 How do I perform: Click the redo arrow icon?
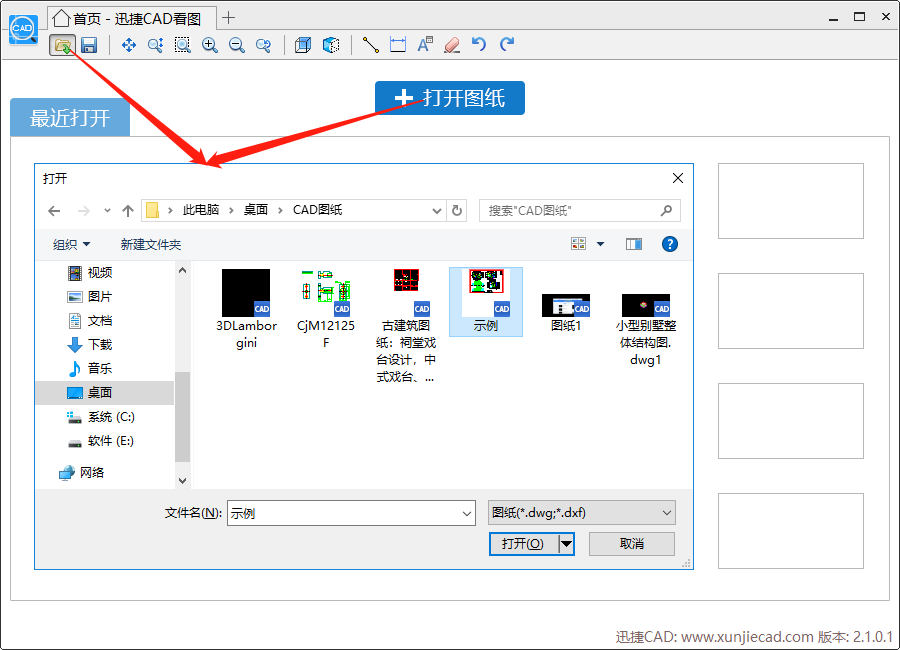(506, 44)
